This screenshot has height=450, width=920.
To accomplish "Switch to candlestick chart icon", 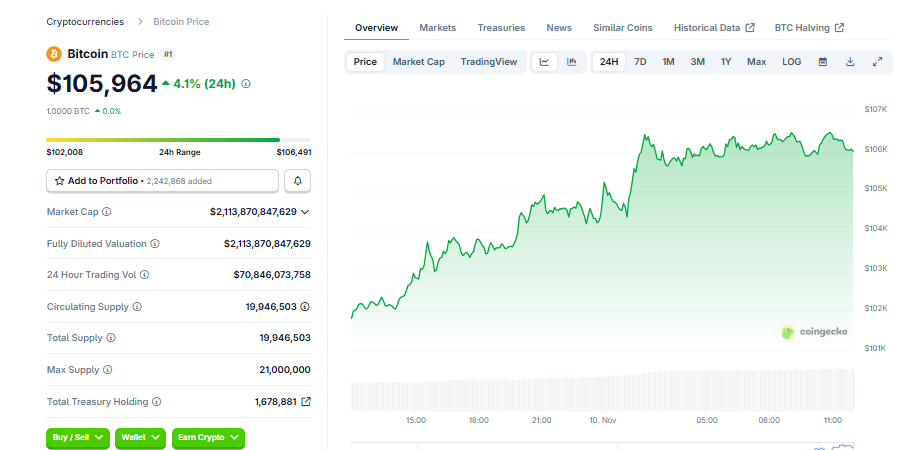I will click(571, 62).
